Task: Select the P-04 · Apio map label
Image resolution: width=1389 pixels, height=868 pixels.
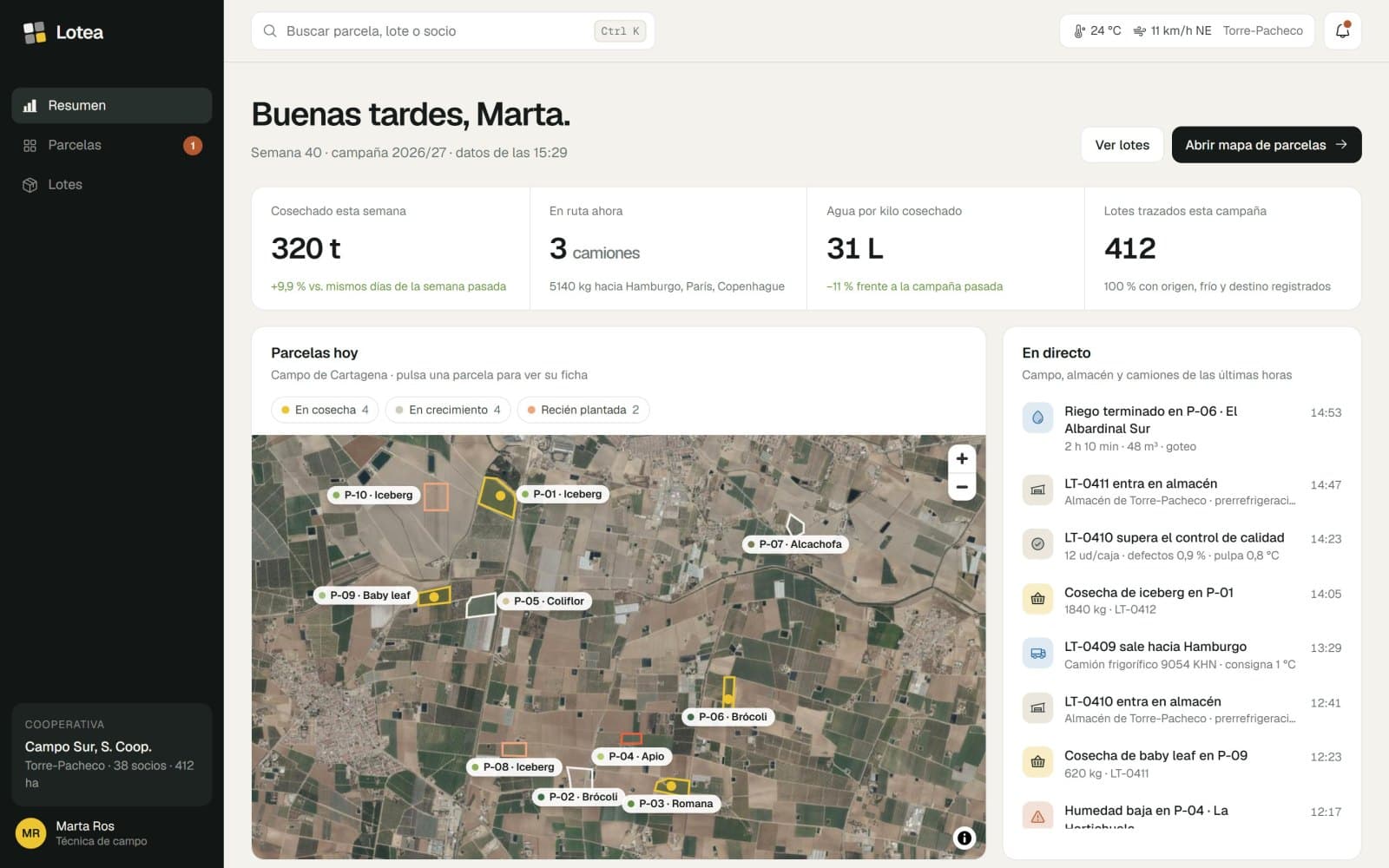Action: pyautogui.click(x=632, y=756)
